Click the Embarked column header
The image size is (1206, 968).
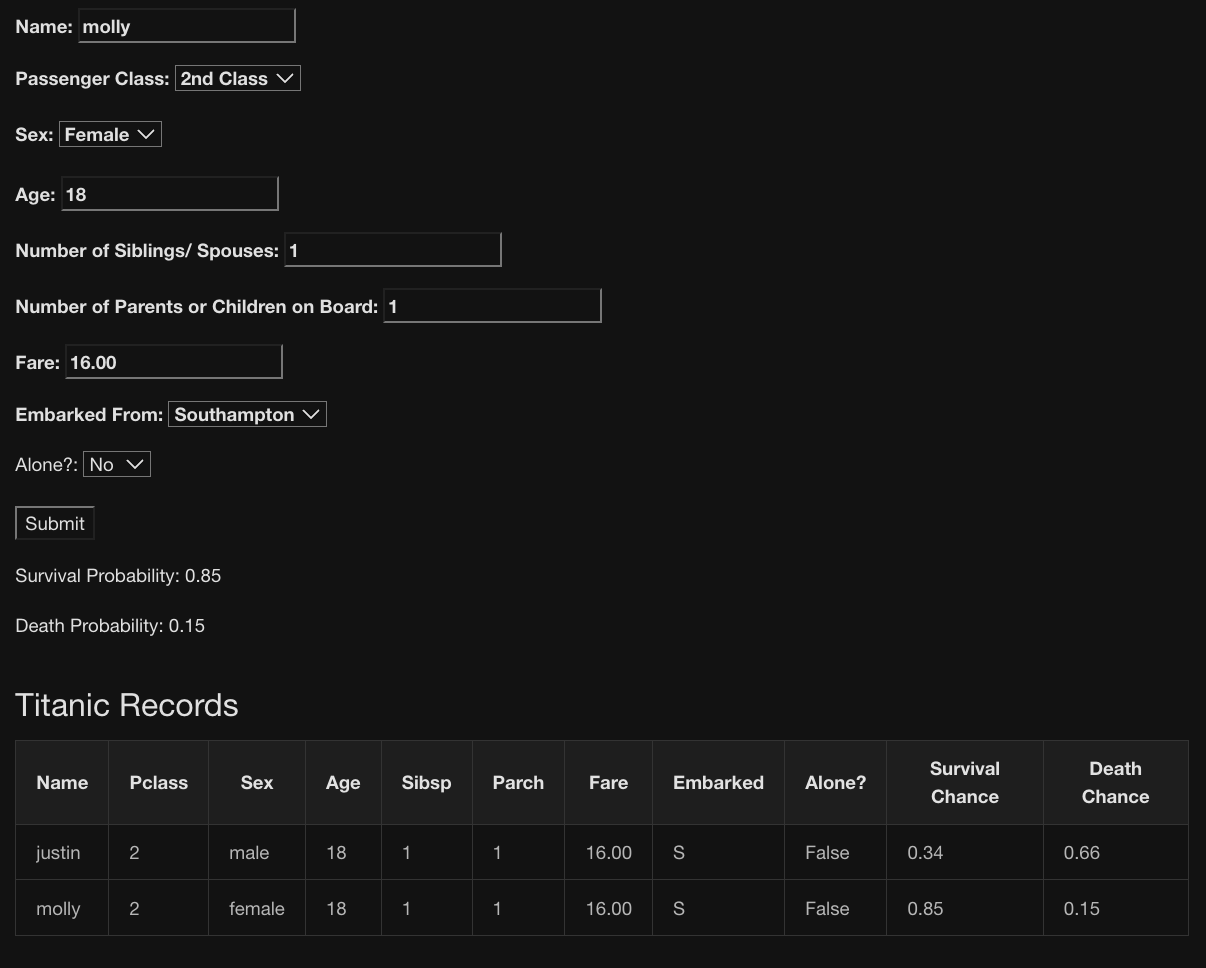click(718, 783)
